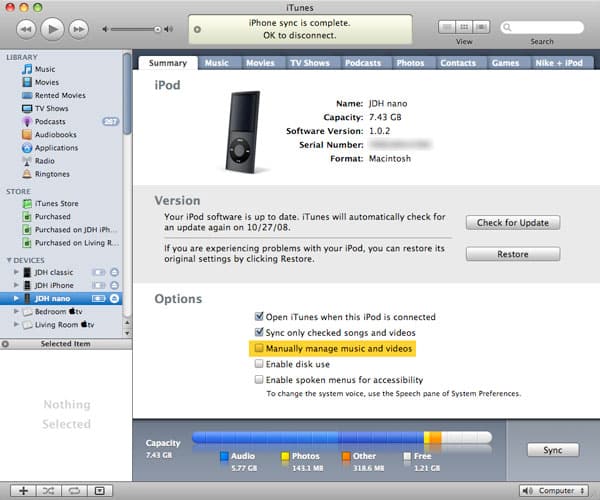The width and height of the screenshot is (600, 500).
Task: Click the status display circle icon
Action: coord(197,29)
